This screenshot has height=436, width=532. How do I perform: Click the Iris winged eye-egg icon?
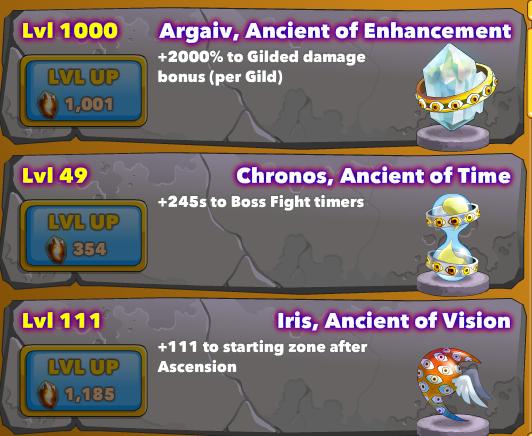tap(454, 392)
